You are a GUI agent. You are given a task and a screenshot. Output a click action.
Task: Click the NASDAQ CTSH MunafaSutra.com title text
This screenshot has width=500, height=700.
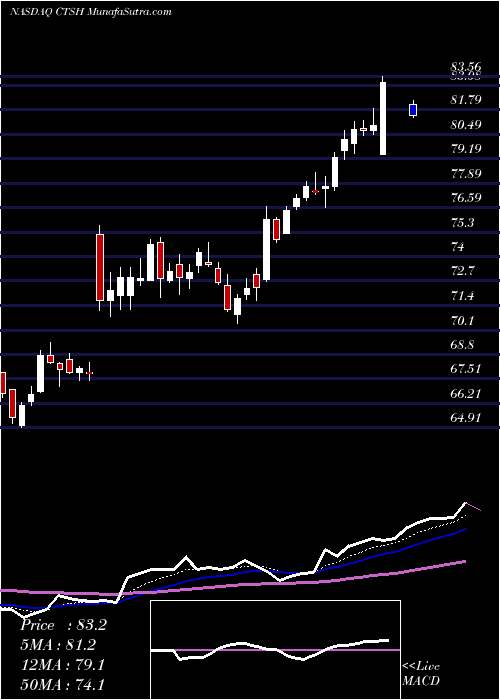[x=90, y=12]
